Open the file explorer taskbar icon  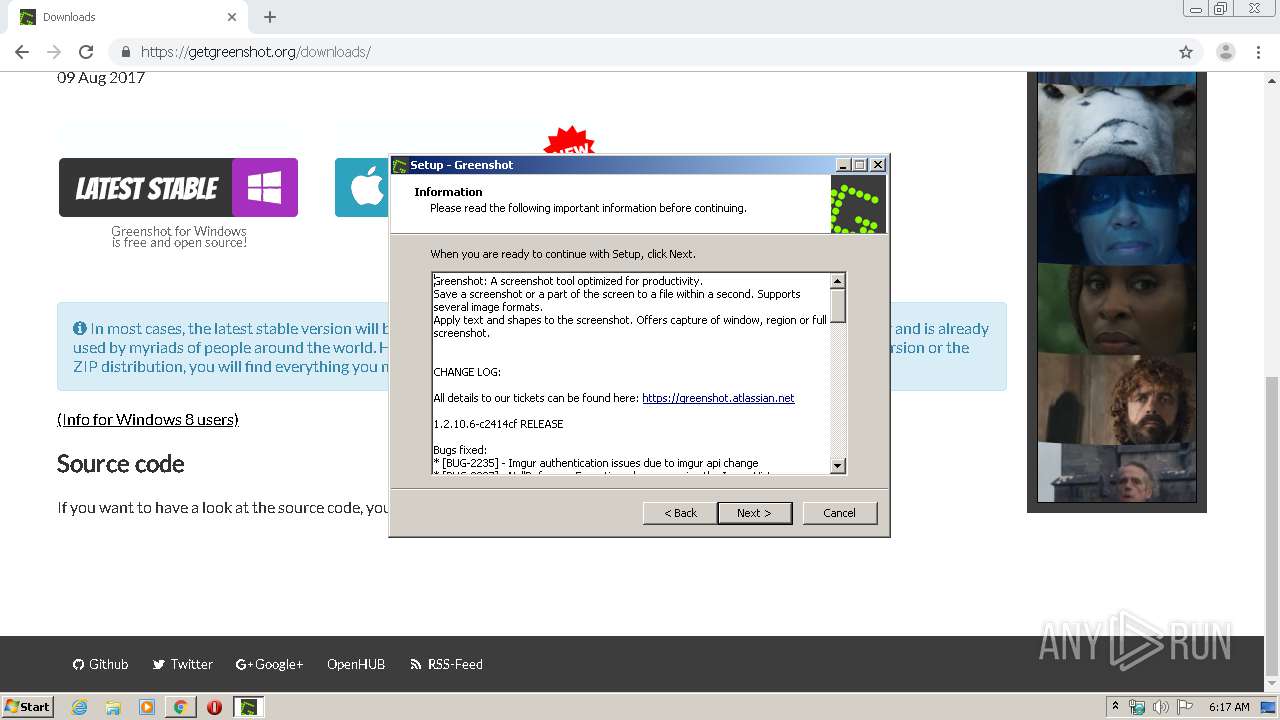pos(113,707)
